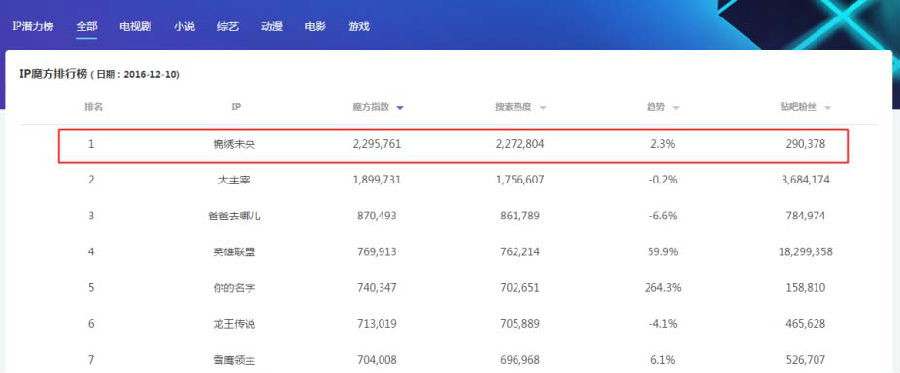This screenshot has width=900, height=373.
Task: Click the 696,968 search value
Action: click(519, 360)
